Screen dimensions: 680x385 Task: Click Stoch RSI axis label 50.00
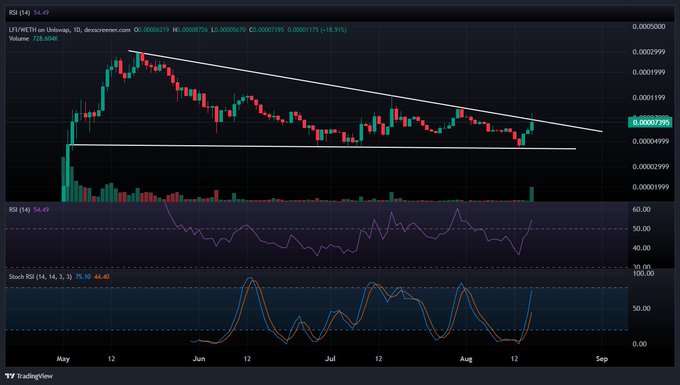click(641, 308)
